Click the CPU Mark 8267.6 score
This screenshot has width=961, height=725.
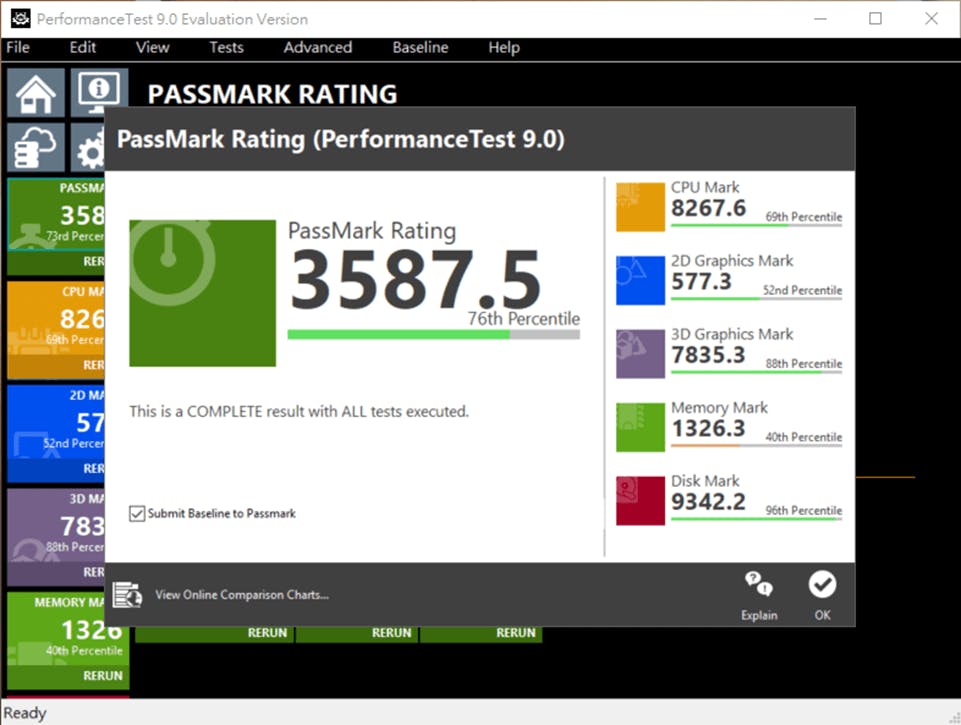[x=708, y=208]
